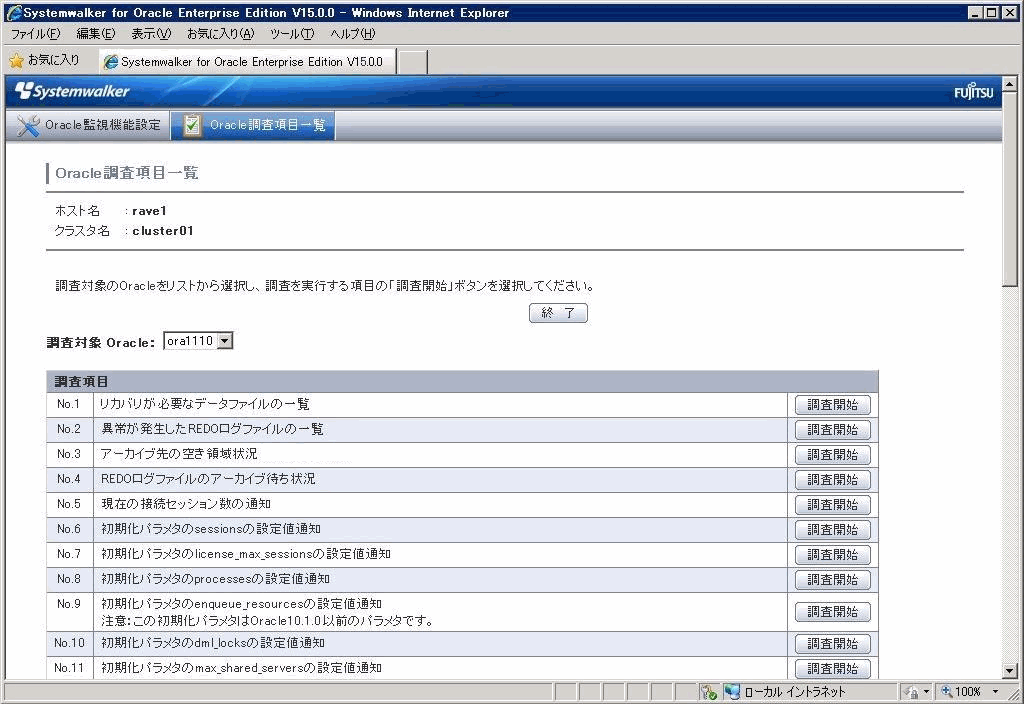Open the お気に入り(A) menu
This screenshot has width=1024, height=704.
coord(220,33)
